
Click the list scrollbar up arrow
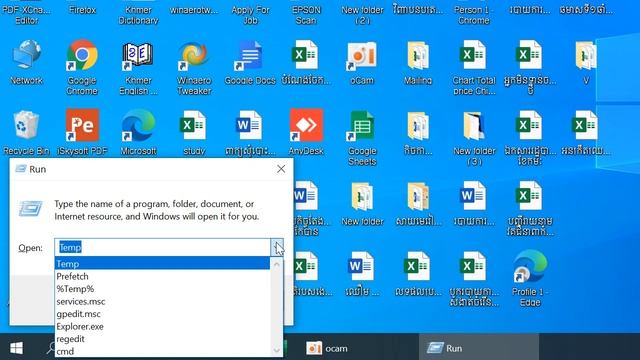pyautogui.click(x=277, y=264)
